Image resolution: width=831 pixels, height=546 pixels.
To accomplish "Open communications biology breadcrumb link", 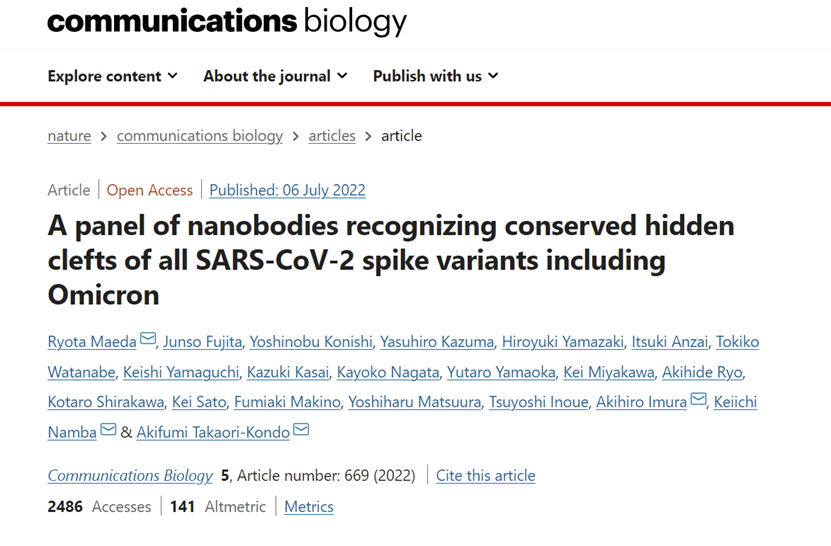I will (x=200, y=136).
